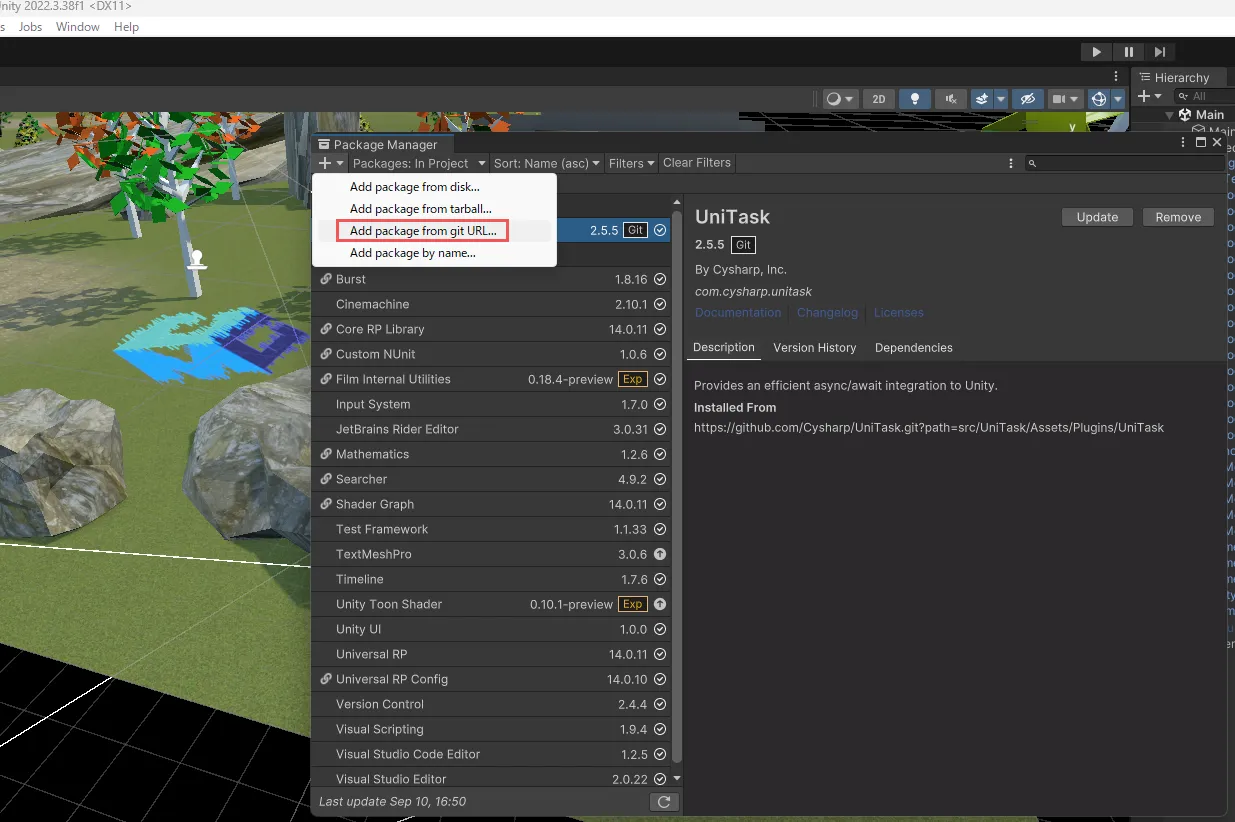Open the UniTask Documentation link
The width and height of the screenshot is (1235, 822).
coord(738,313)
